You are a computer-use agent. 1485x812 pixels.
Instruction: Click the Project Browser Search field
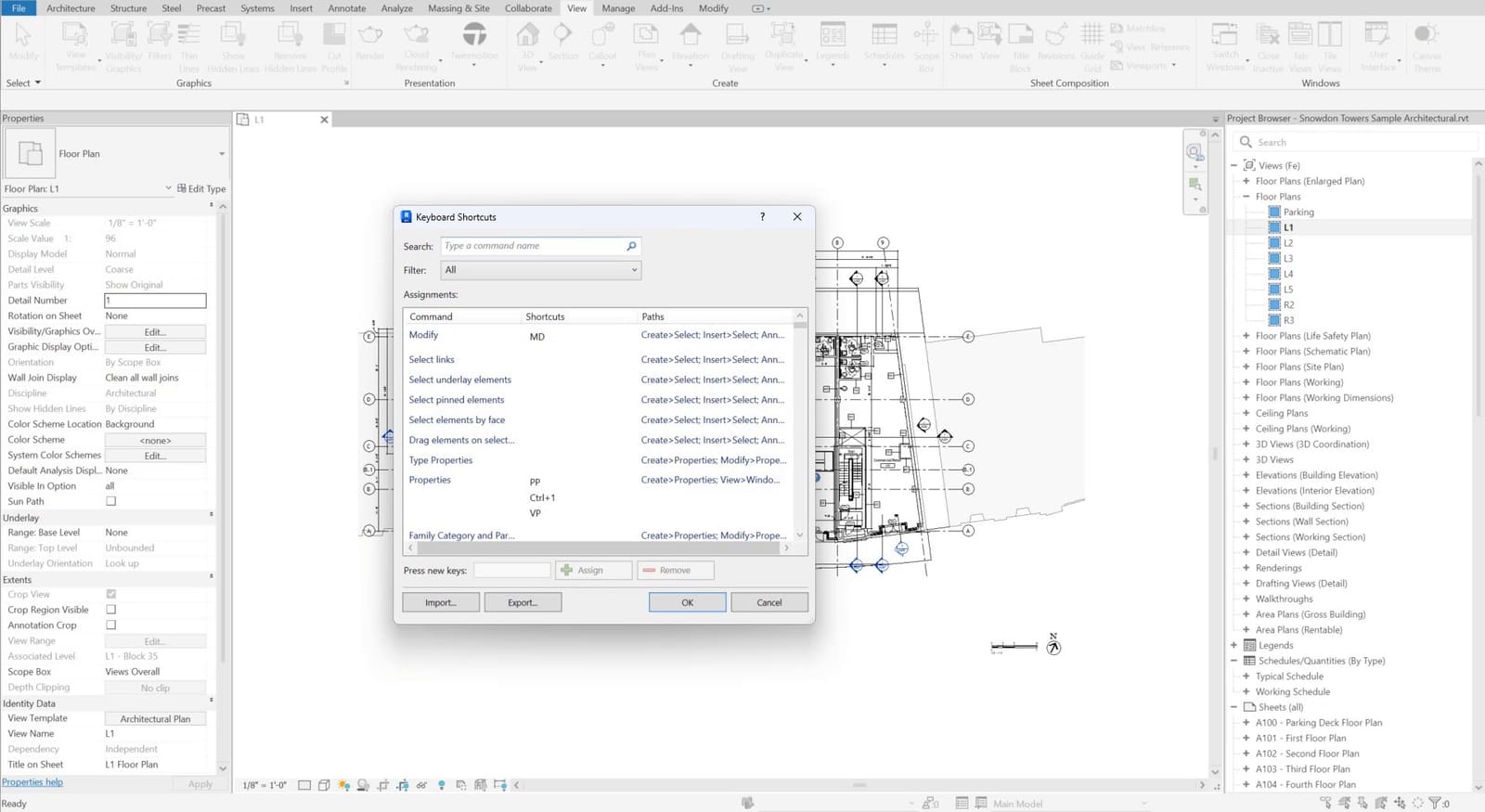[1355, 142]
